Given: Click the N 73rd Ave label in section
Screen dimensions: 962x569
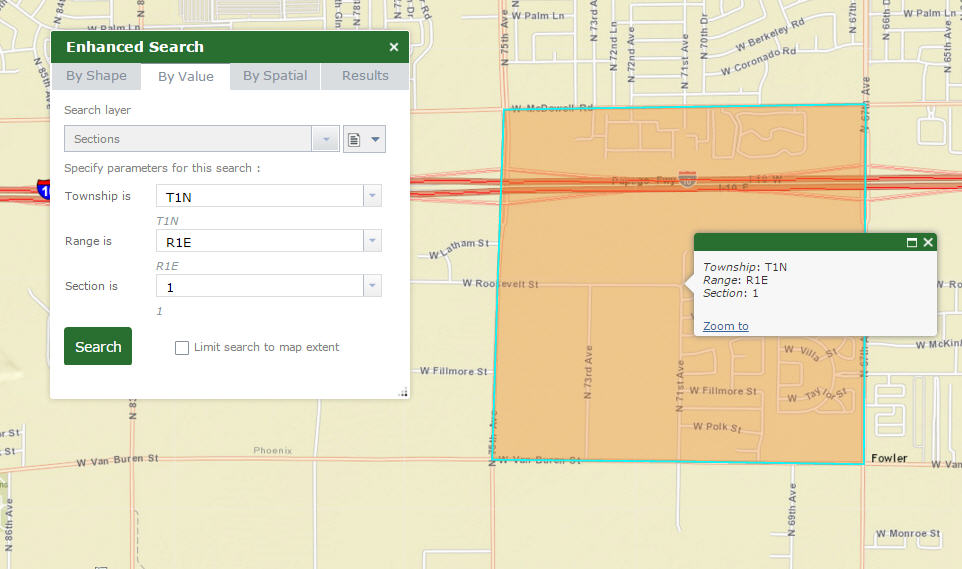Looking at the screenshot, I should point(588,372).
